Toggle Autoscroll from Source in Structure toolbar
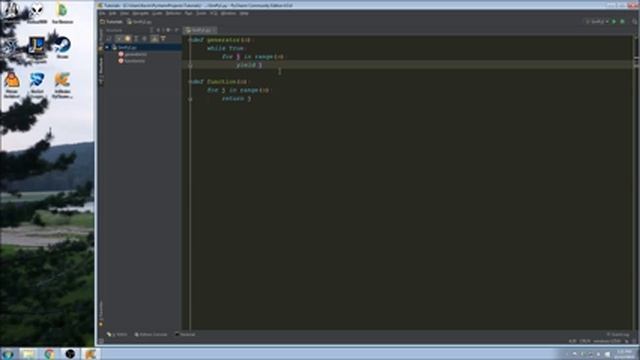Image resolution: width=640 pixels, height=360 pixels. pyautogui.click(x=163, y=38)
